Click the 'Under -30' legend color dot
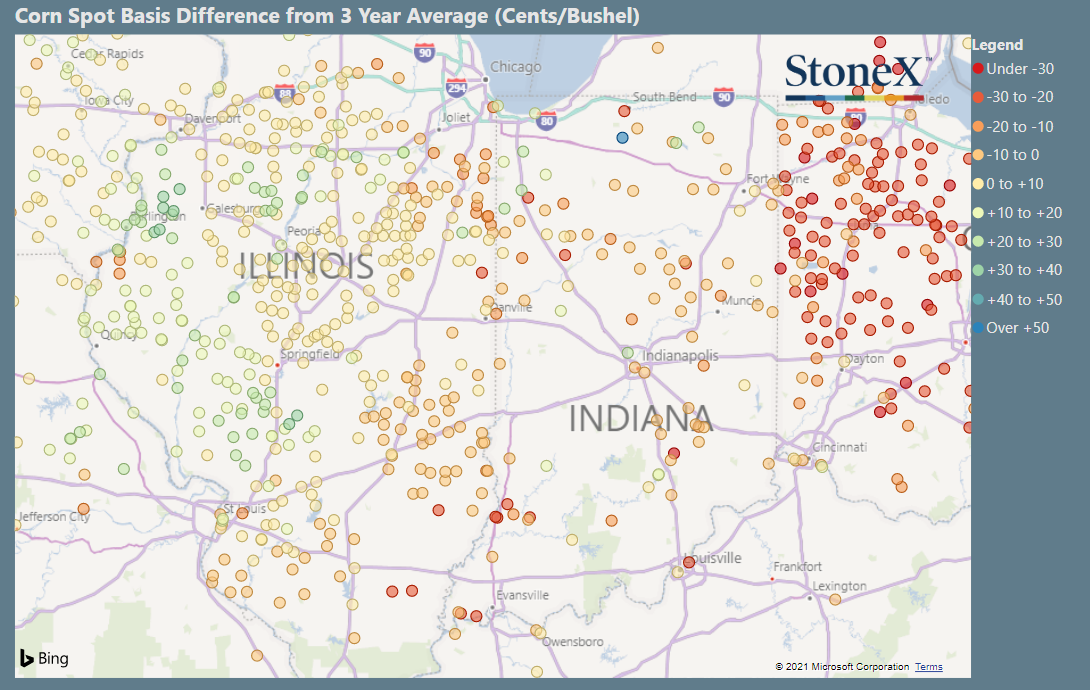 [x=977, y=69]
